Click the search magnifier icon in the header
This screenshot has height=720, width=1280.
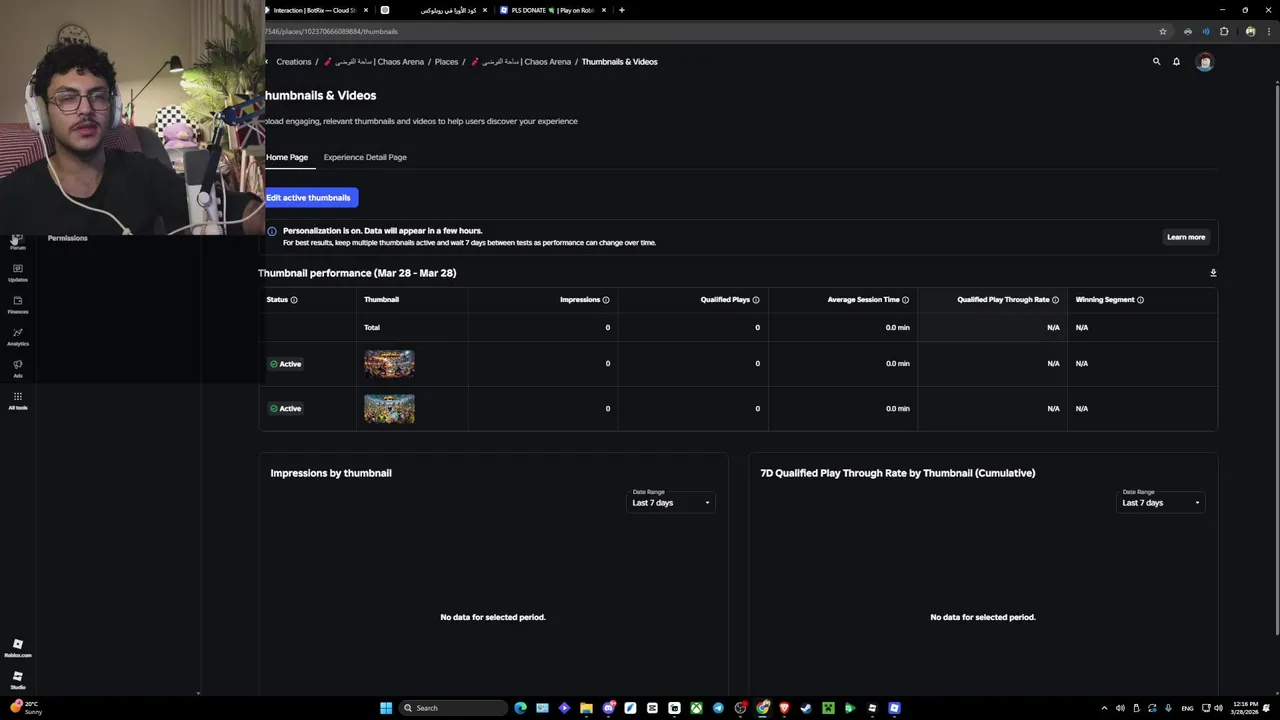click(1157, 62)
